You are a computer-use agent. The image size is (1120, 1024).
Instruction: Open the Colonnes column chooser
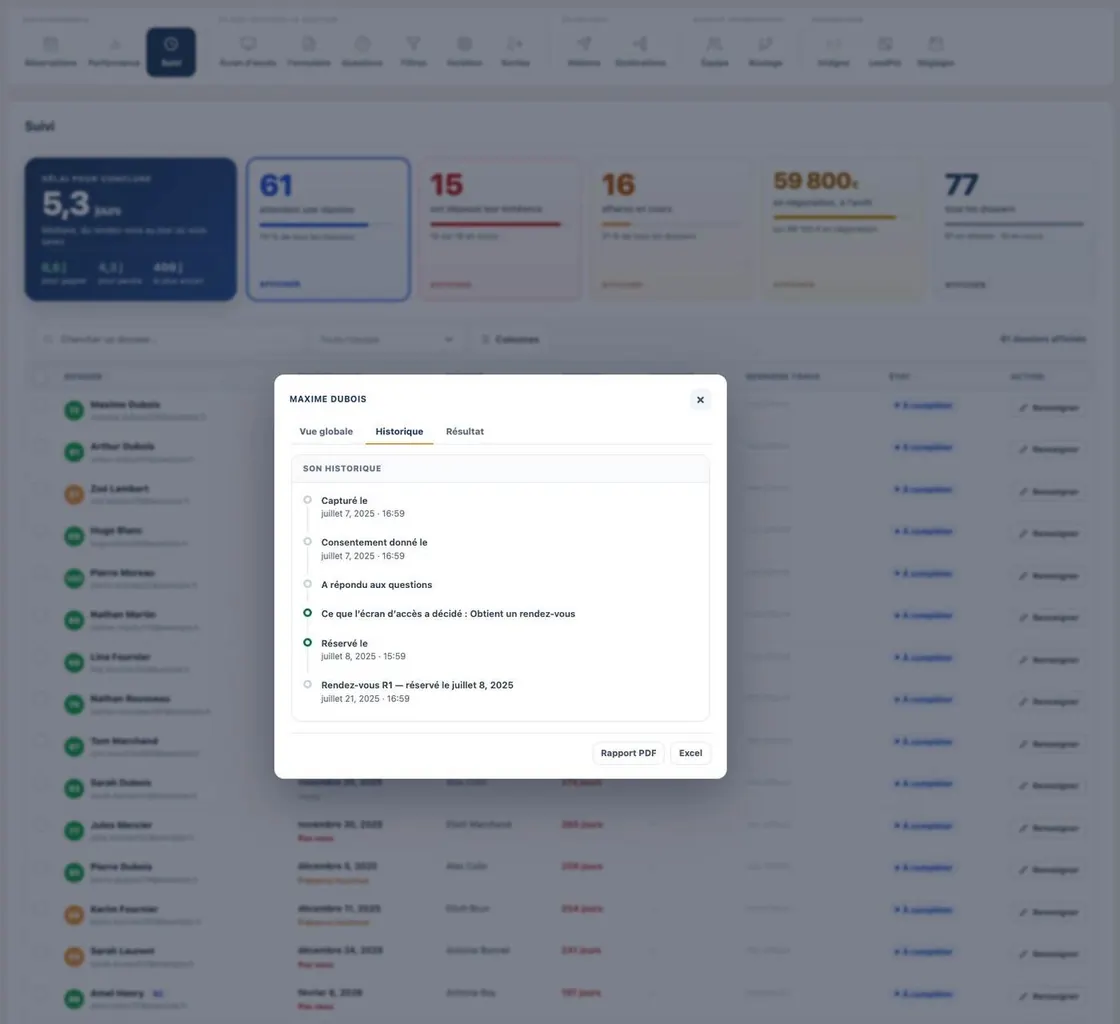[511, 339]
